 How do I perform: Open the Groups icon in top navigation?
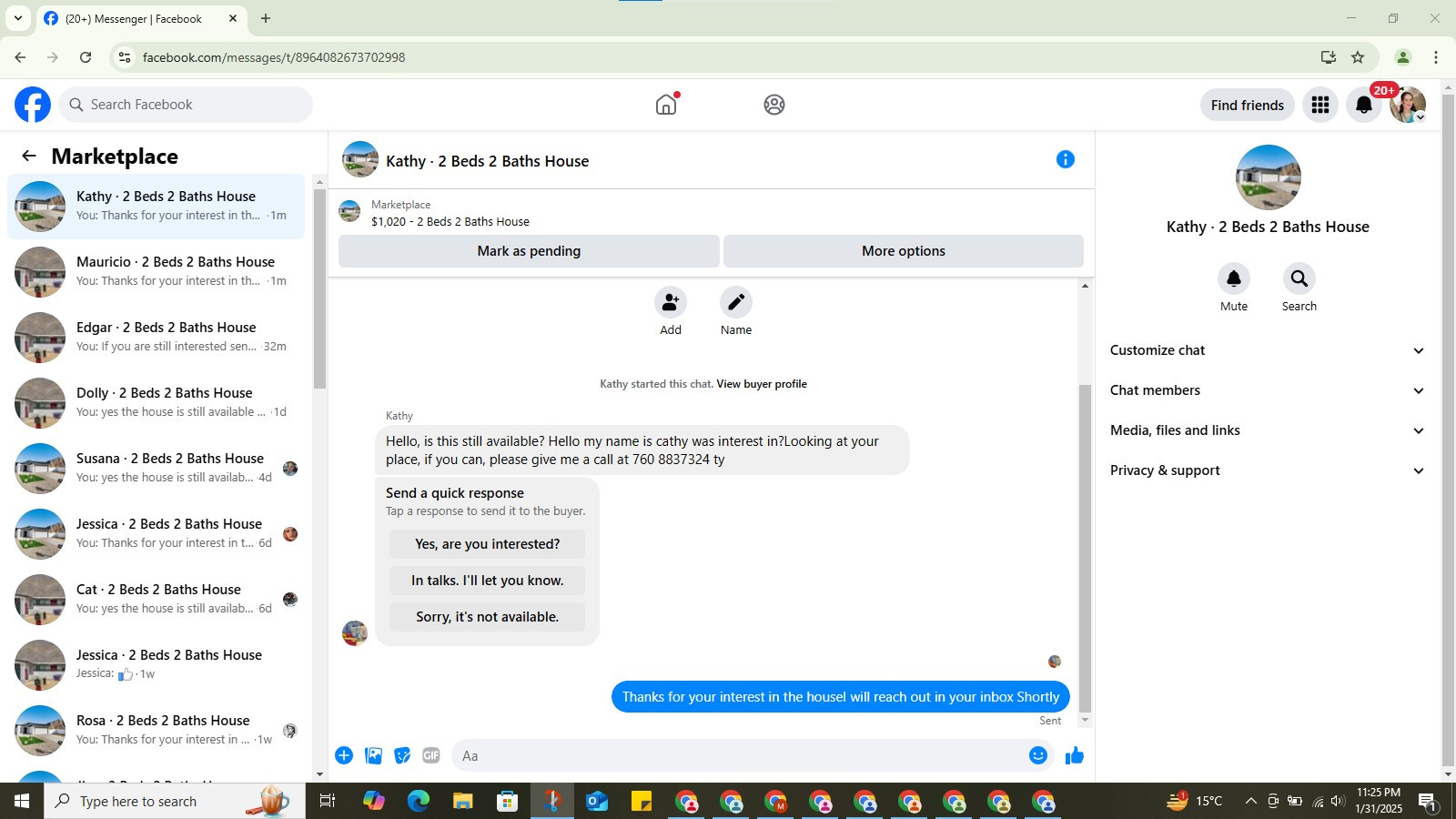[774, 105]
